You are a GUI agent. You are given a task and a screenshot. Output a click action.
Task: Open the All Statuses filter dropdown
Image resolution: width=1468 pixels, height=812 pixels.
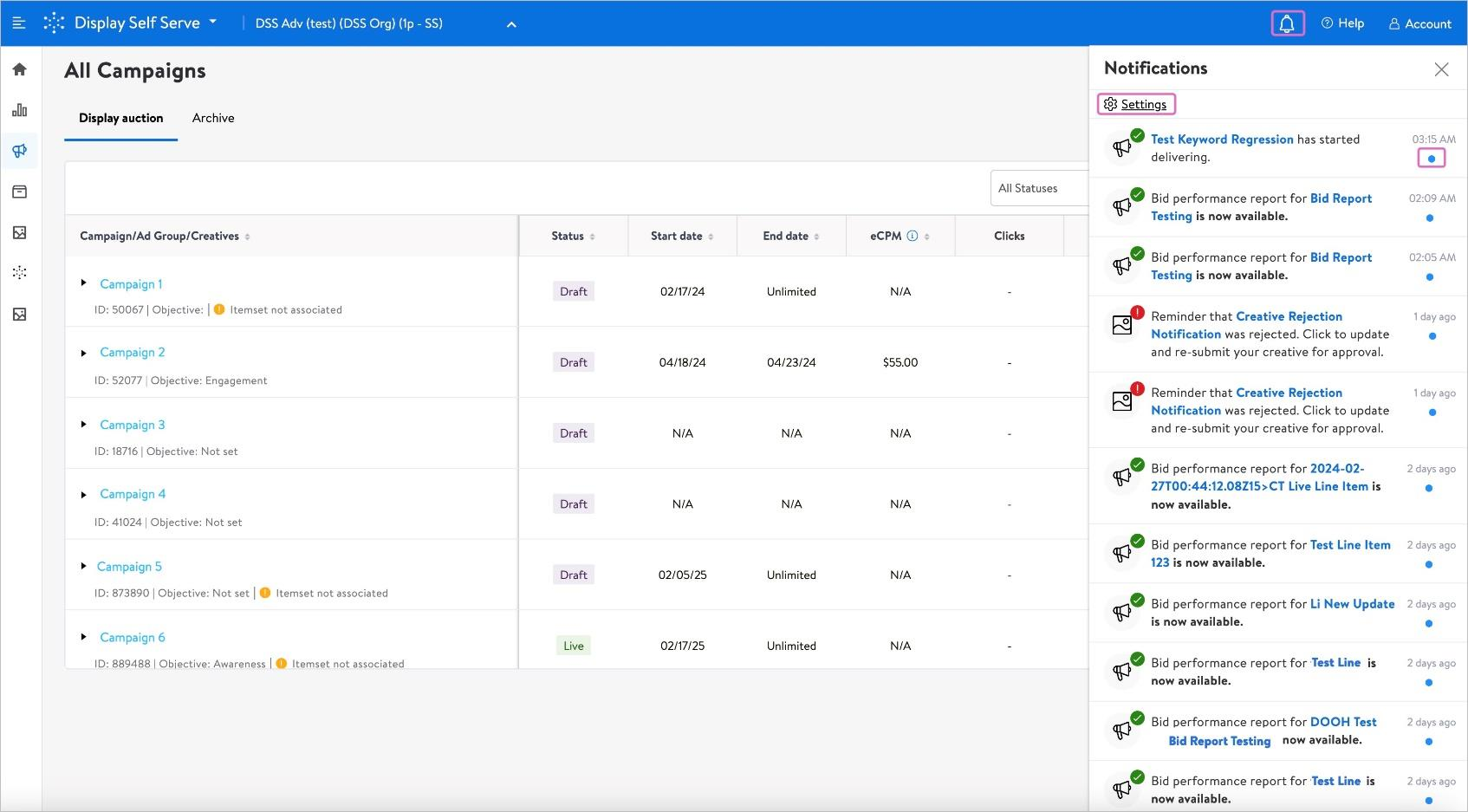point(1038,188)
